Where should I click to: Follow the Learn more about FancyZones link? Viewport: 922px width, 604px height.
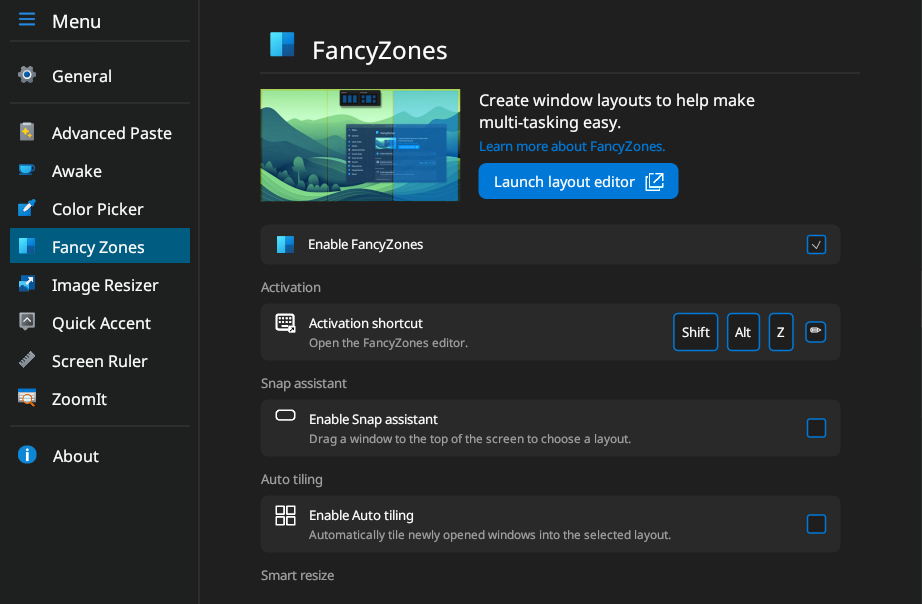click(572, 146)
